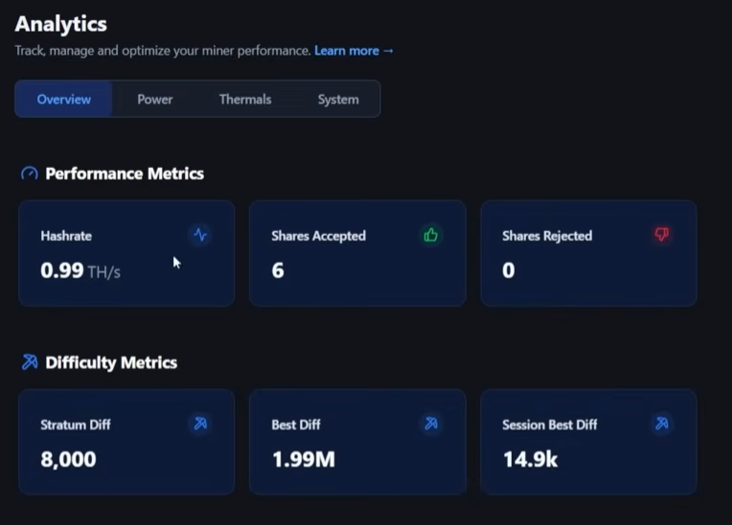This screenshot has width=732, height=525.
Task: Click the Shares Accepted count of 6
Action: pos(278,270)
